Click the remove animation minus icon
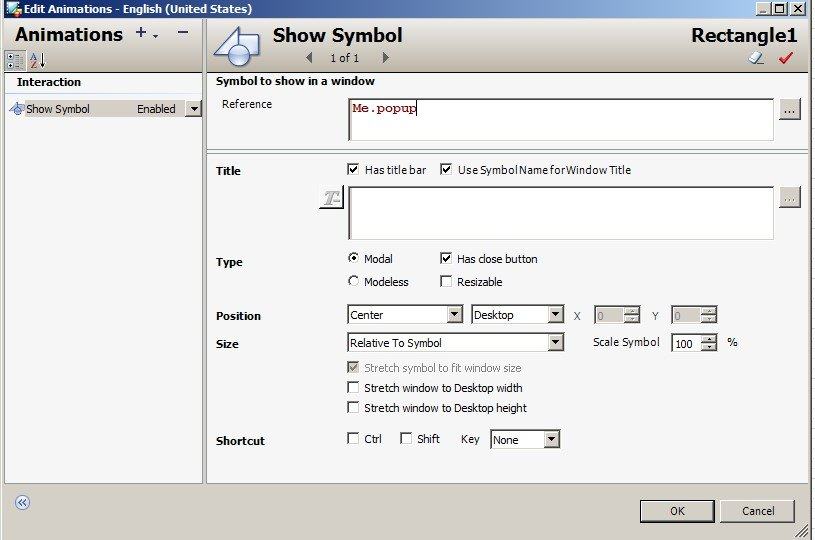The width and height of the screenshot is (815, 540). (182, 33)
